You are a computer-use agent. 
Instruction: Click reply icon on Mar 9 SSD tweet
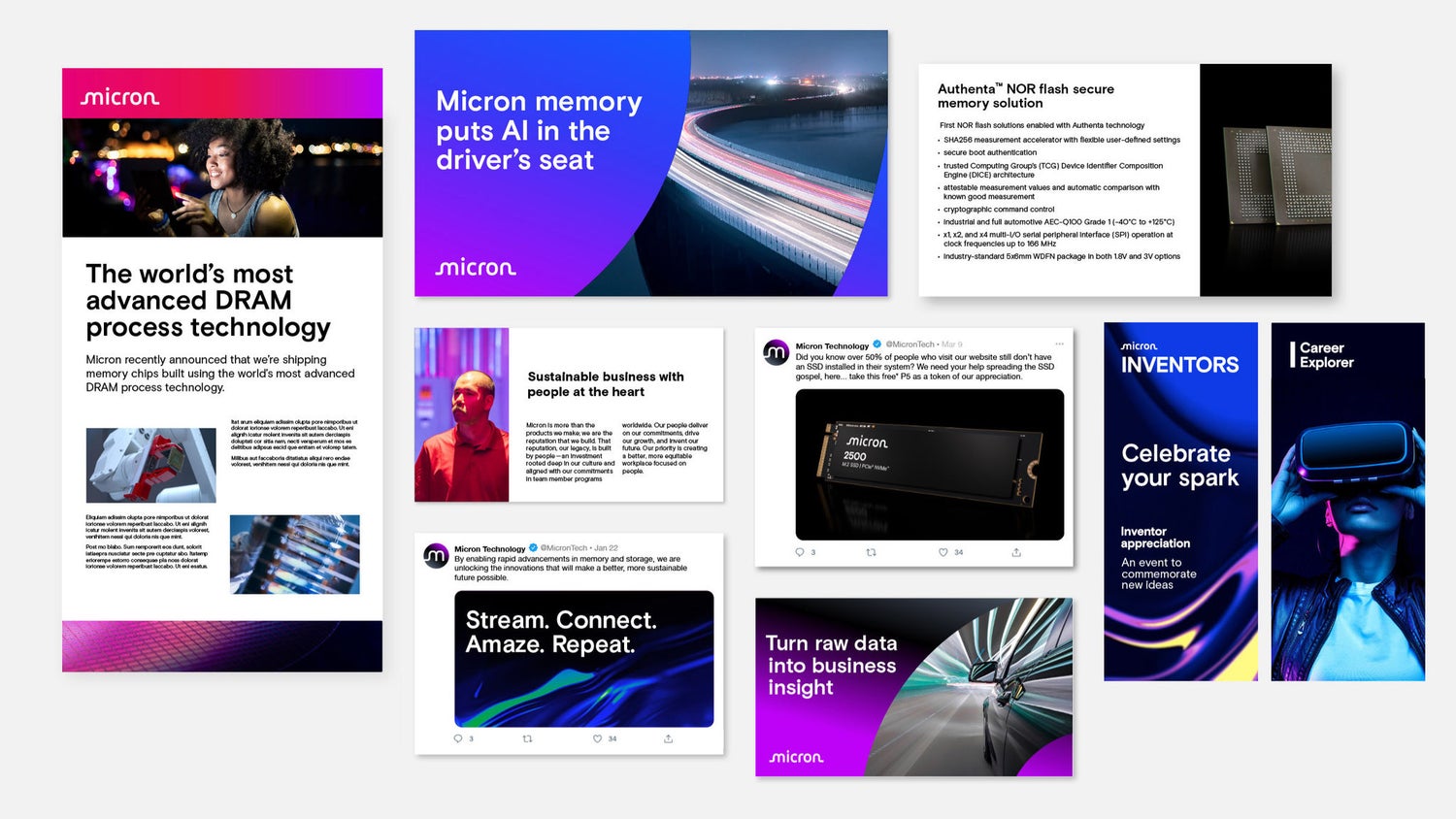[x=800, y=552]
